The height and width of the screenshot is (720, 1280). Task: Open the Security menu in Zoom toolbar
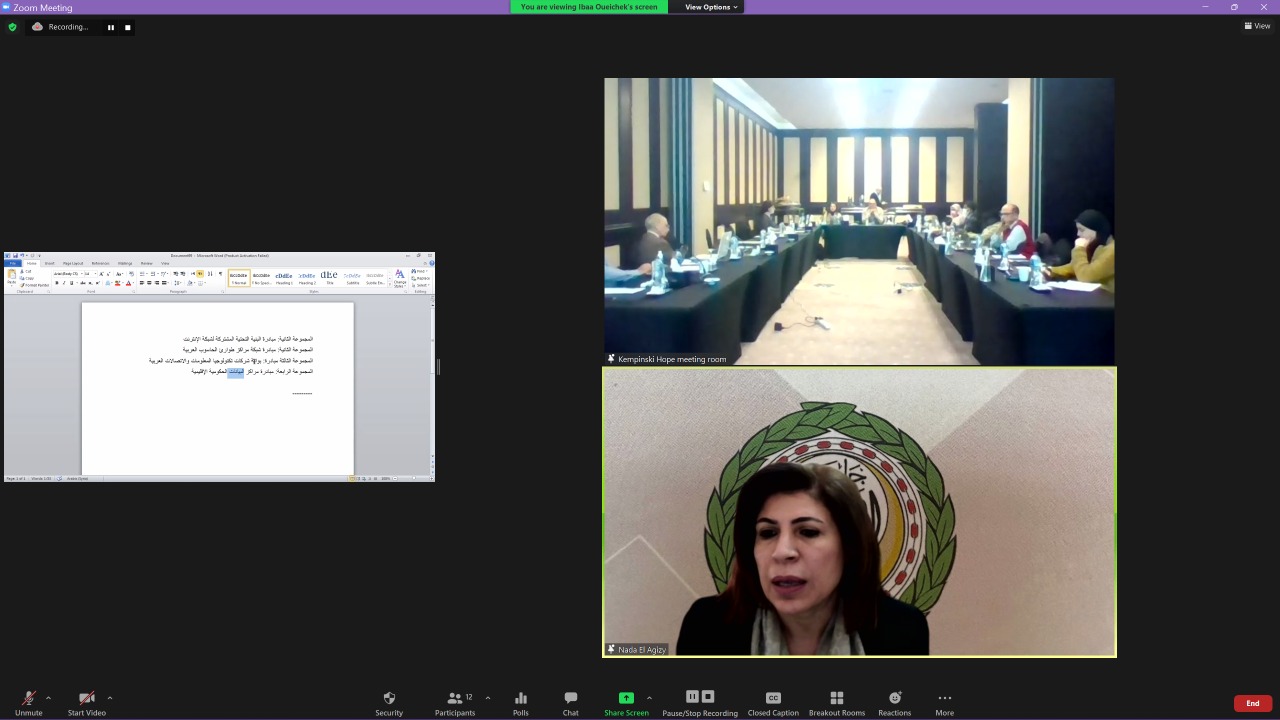tap(389, 703)
